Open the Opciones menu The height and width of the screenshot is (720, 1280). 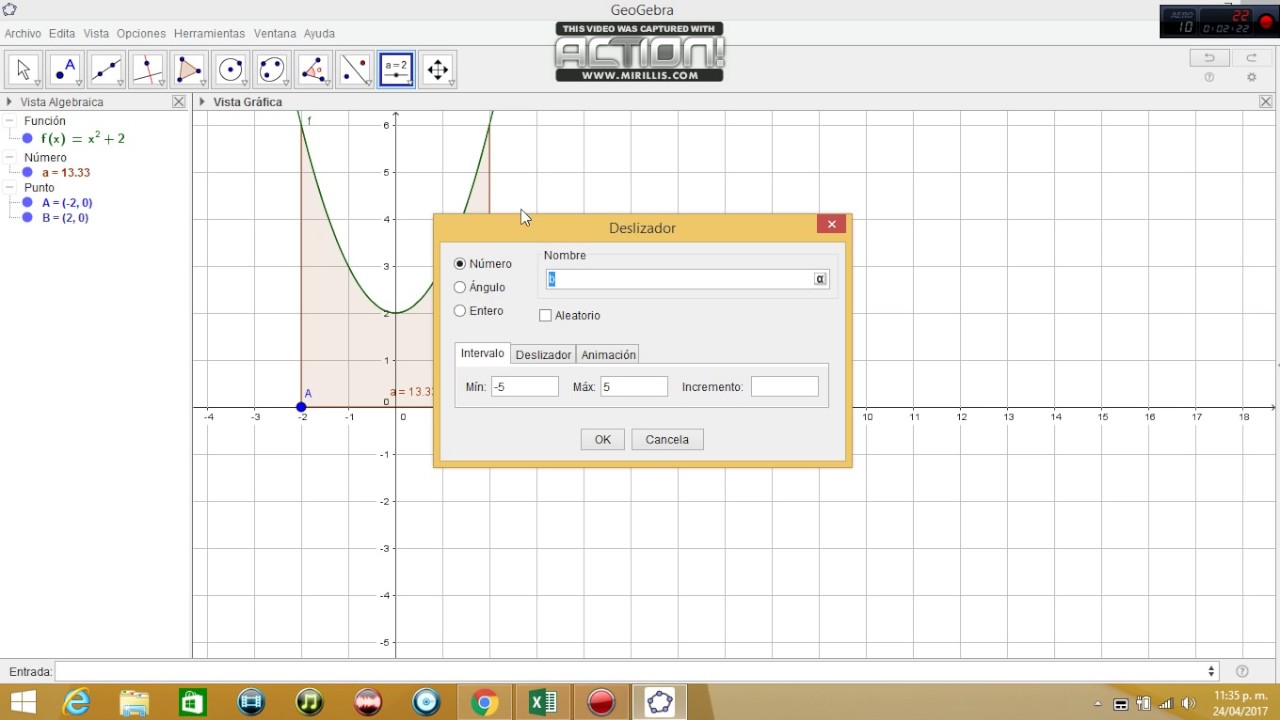pyautogui.click(x=141, y=34)
